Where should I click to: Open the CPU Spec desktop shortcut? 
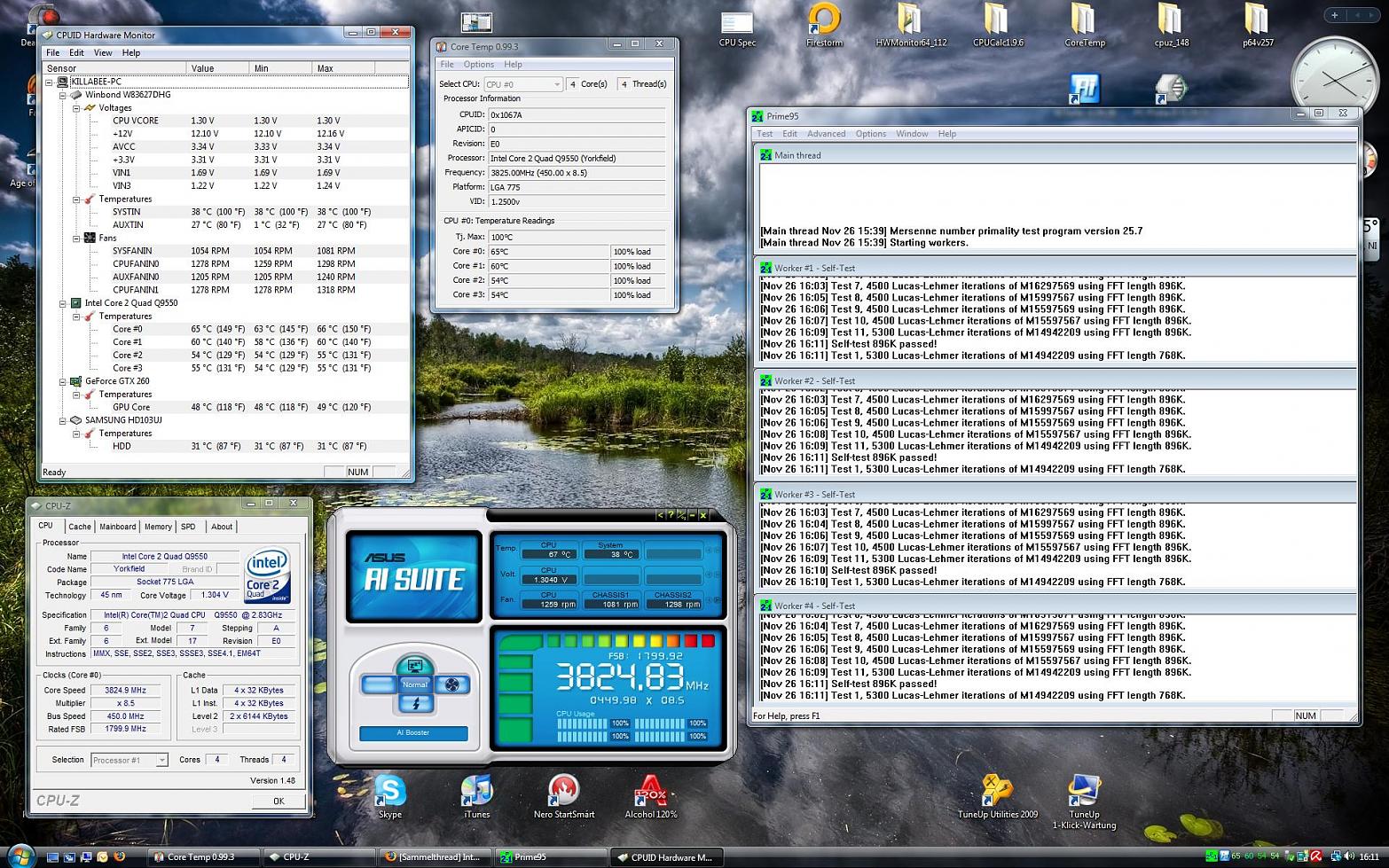(x=737, y=28)
